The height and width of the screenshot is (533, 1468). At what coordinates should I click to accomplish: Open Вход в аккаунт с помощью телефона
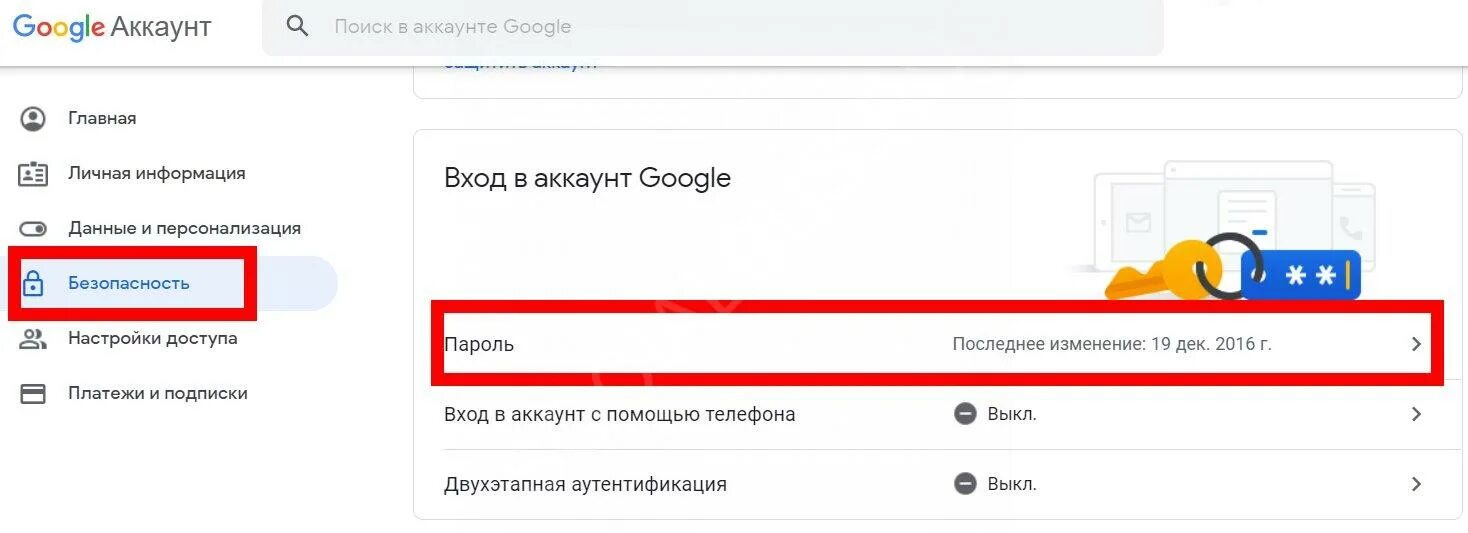pyautogui.click(x=619, y=414)
